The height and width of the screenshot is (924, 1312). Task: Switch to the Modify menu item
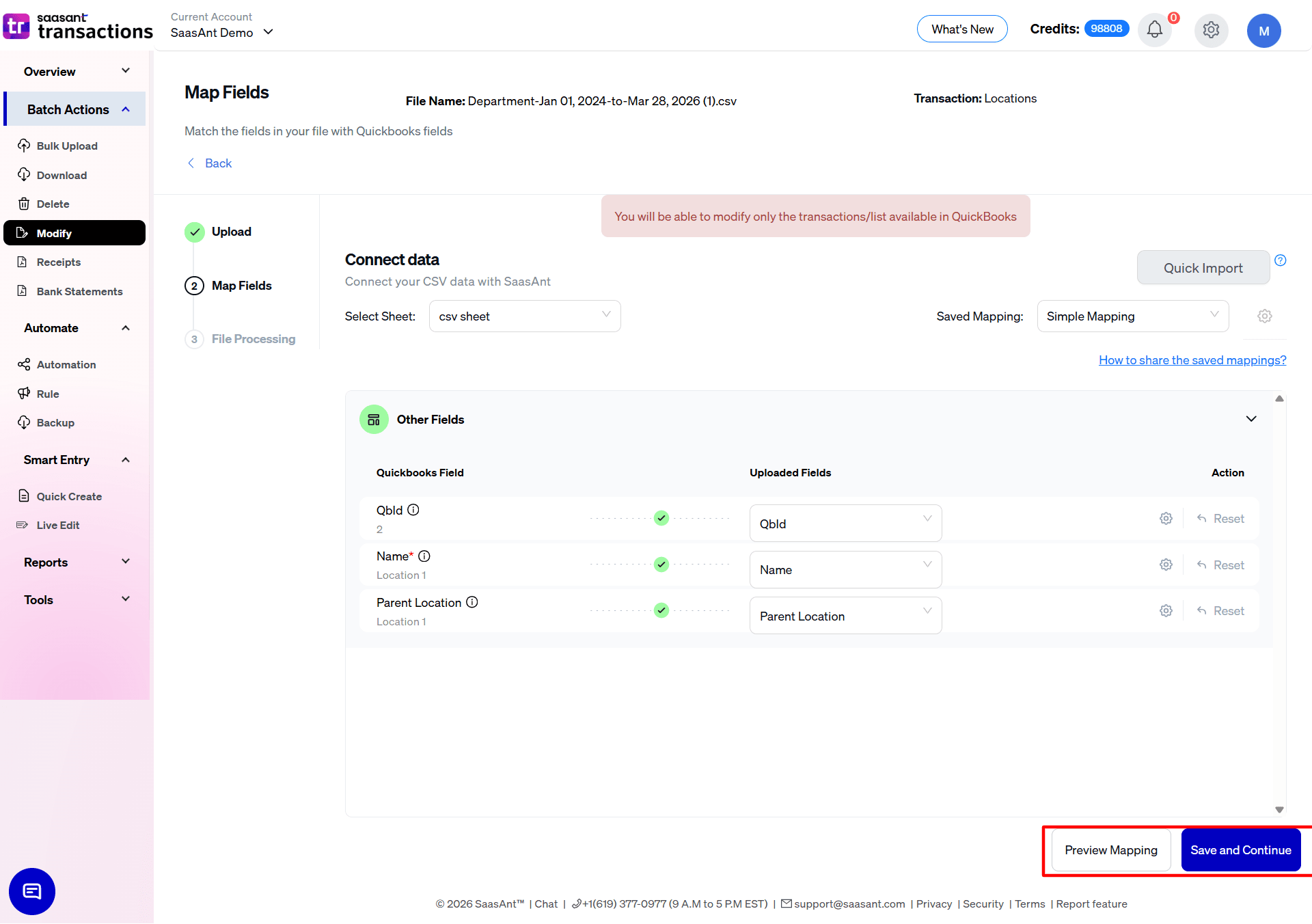tap(53, 233)
